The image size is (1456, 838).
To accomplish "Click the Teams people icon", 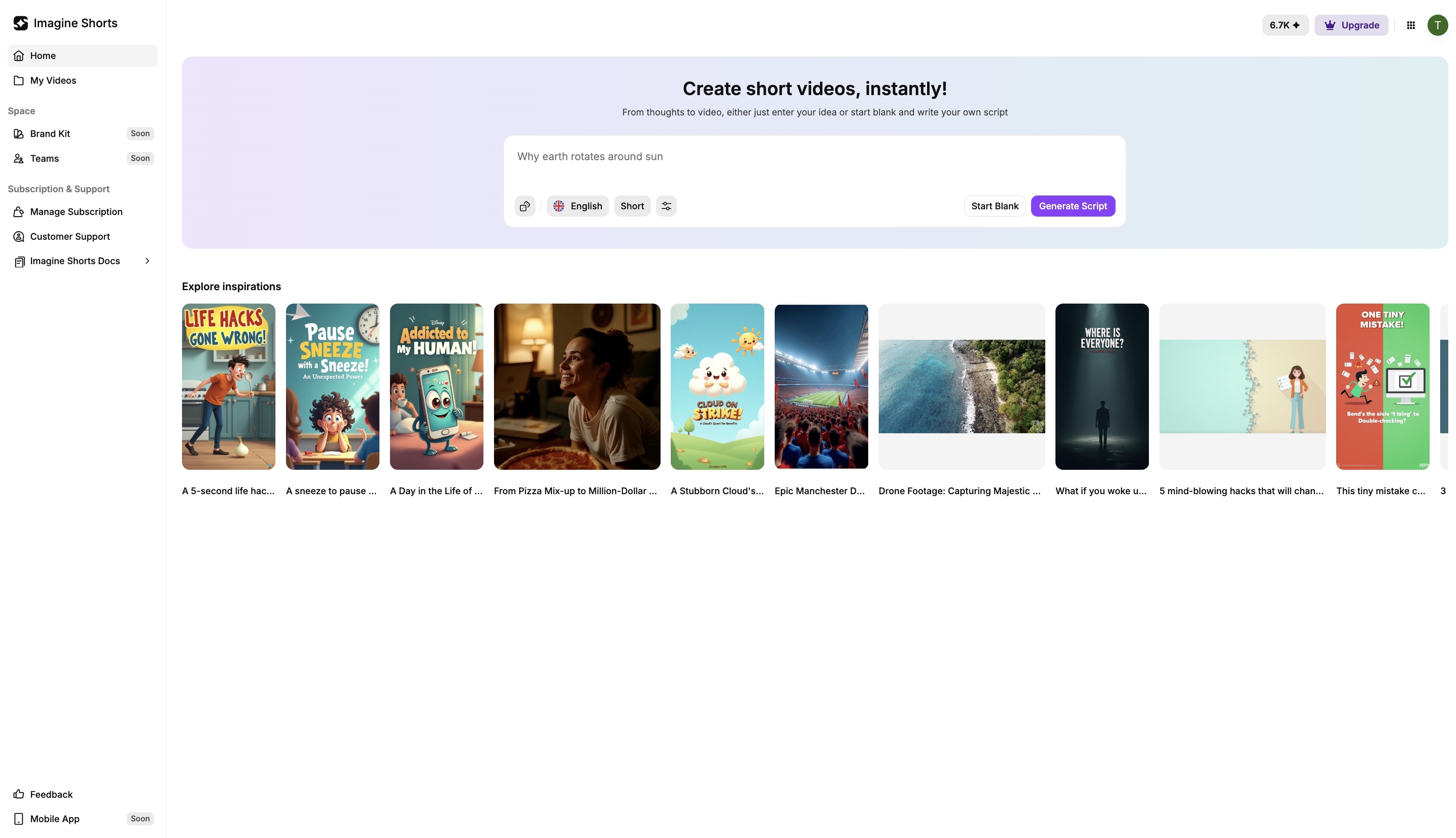I will [19, 158].
